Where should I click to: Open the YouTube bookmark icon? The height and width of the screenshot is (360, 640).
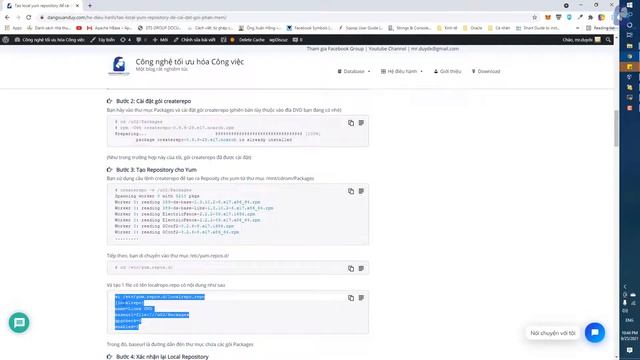coord(79,28)
